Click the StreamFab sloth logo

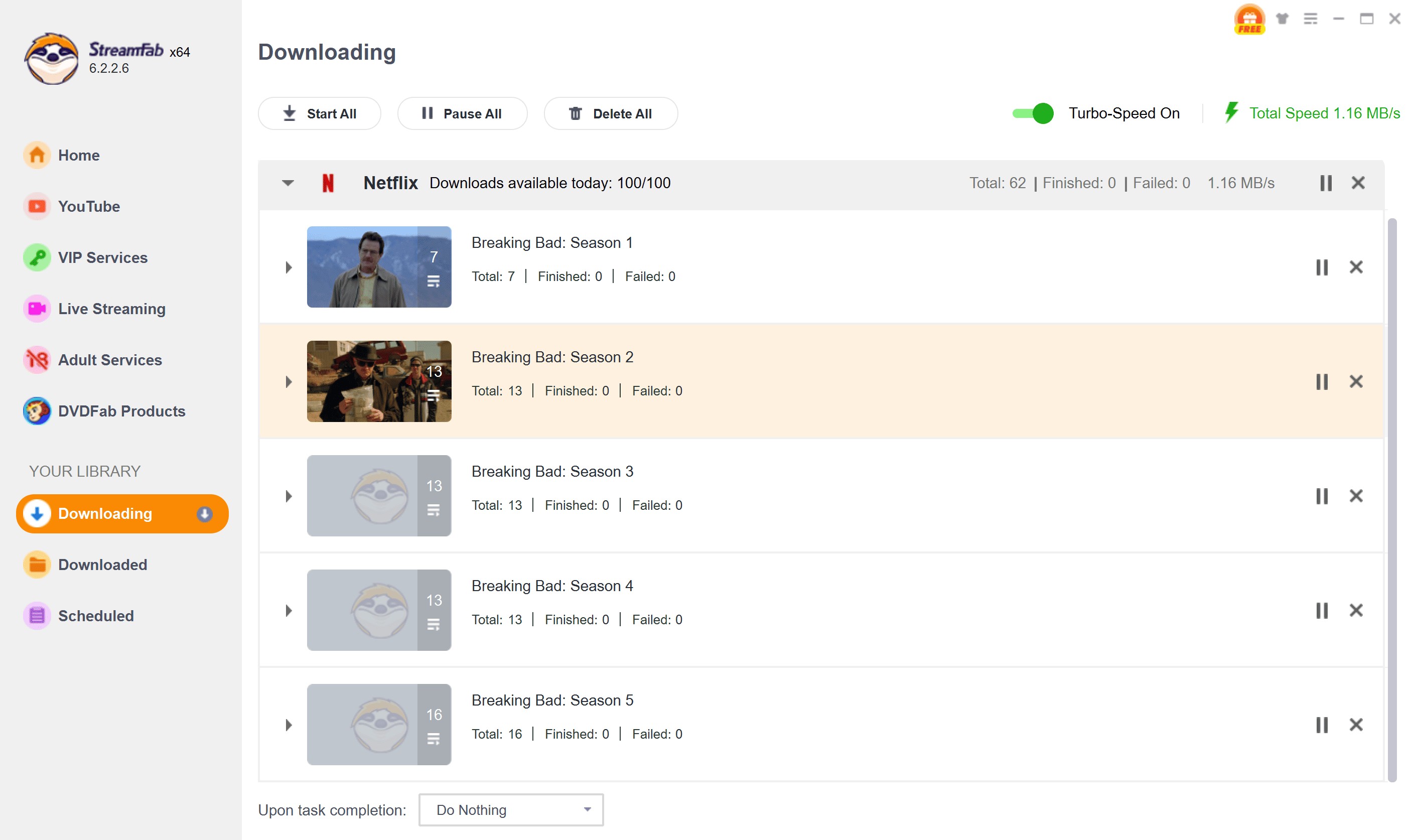click(52, 58)
